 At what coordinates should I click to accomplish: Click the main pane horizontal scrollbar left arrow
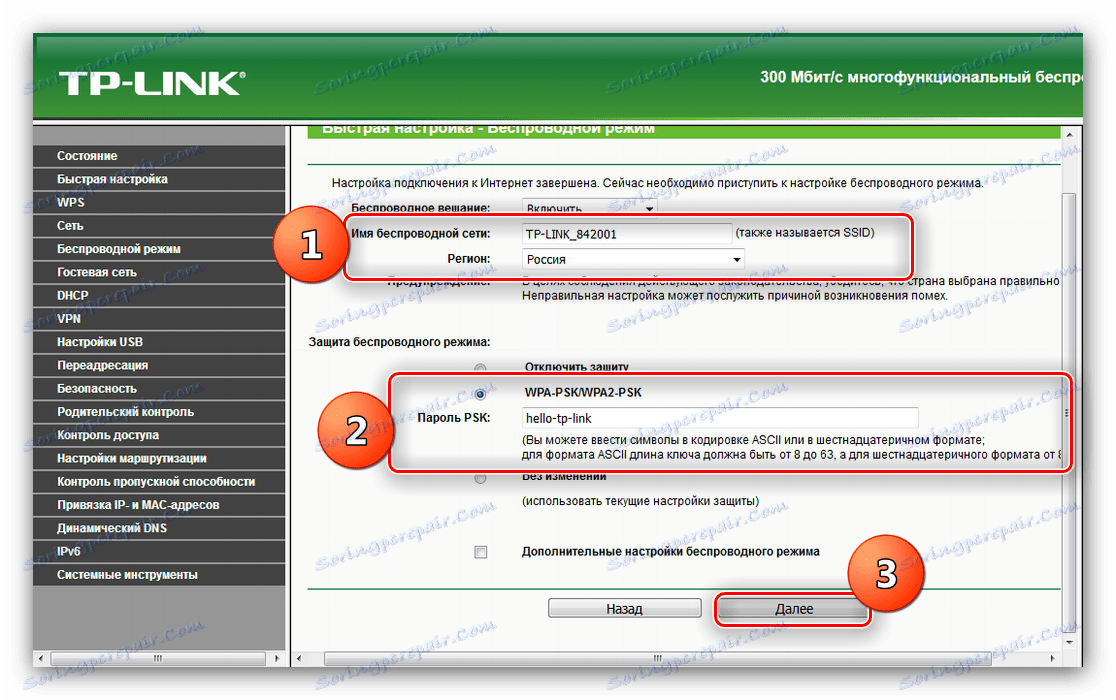pyautogui.click(x=300, y=659)
